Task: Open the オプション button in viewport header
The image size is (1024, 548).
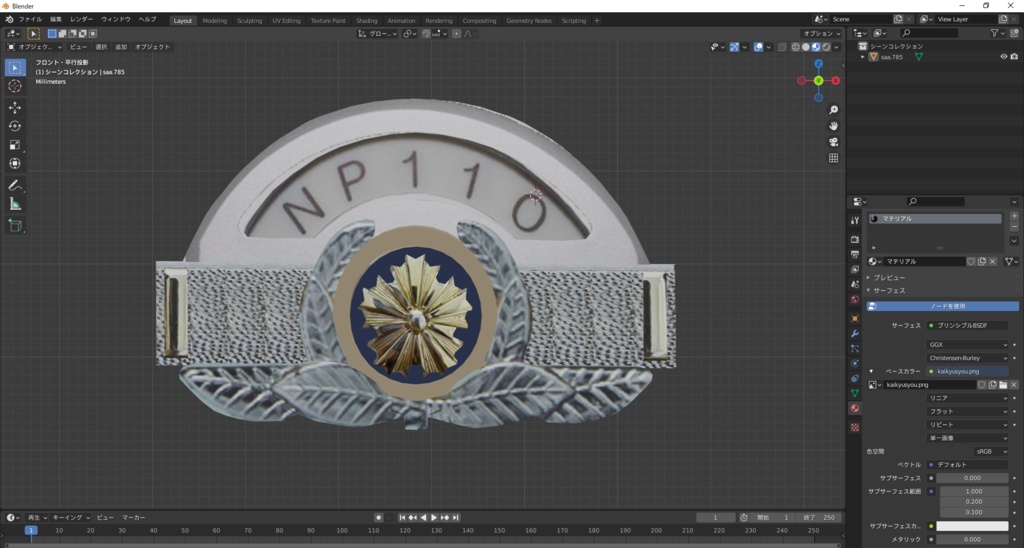Action: click(822, 33)
